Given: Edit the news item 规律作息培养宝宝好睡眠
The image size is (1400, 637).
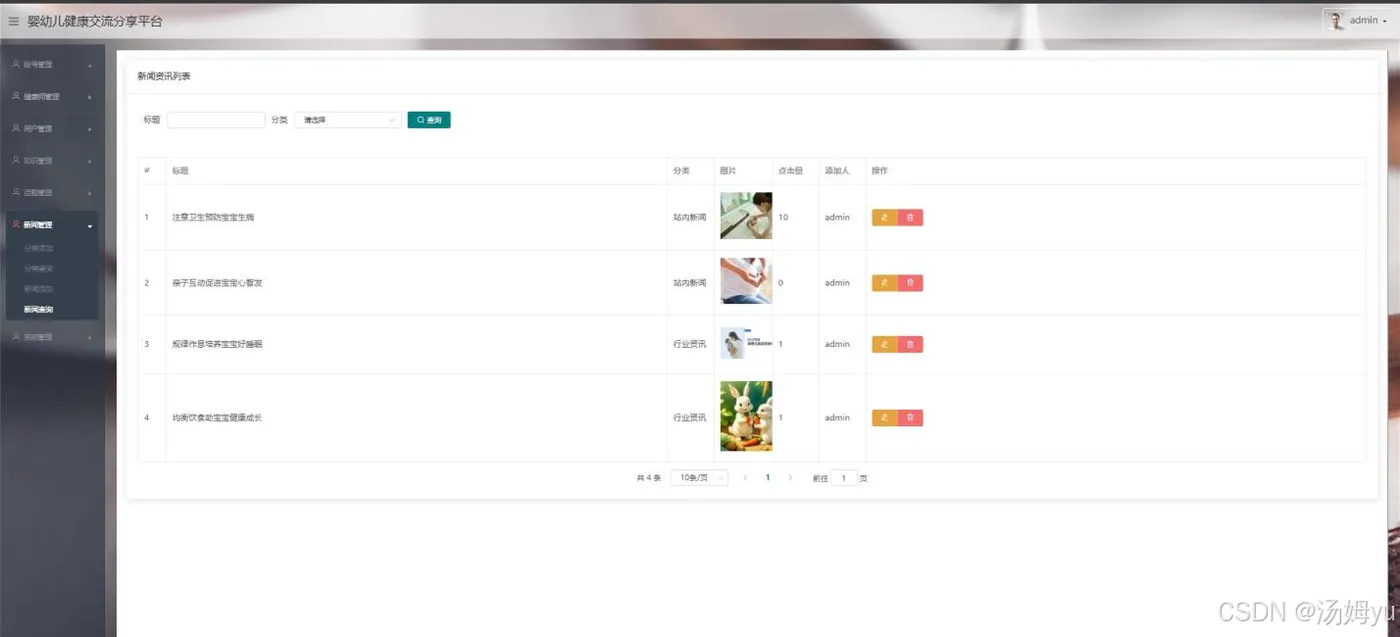Looking at the screenshot, I should 885,344.
